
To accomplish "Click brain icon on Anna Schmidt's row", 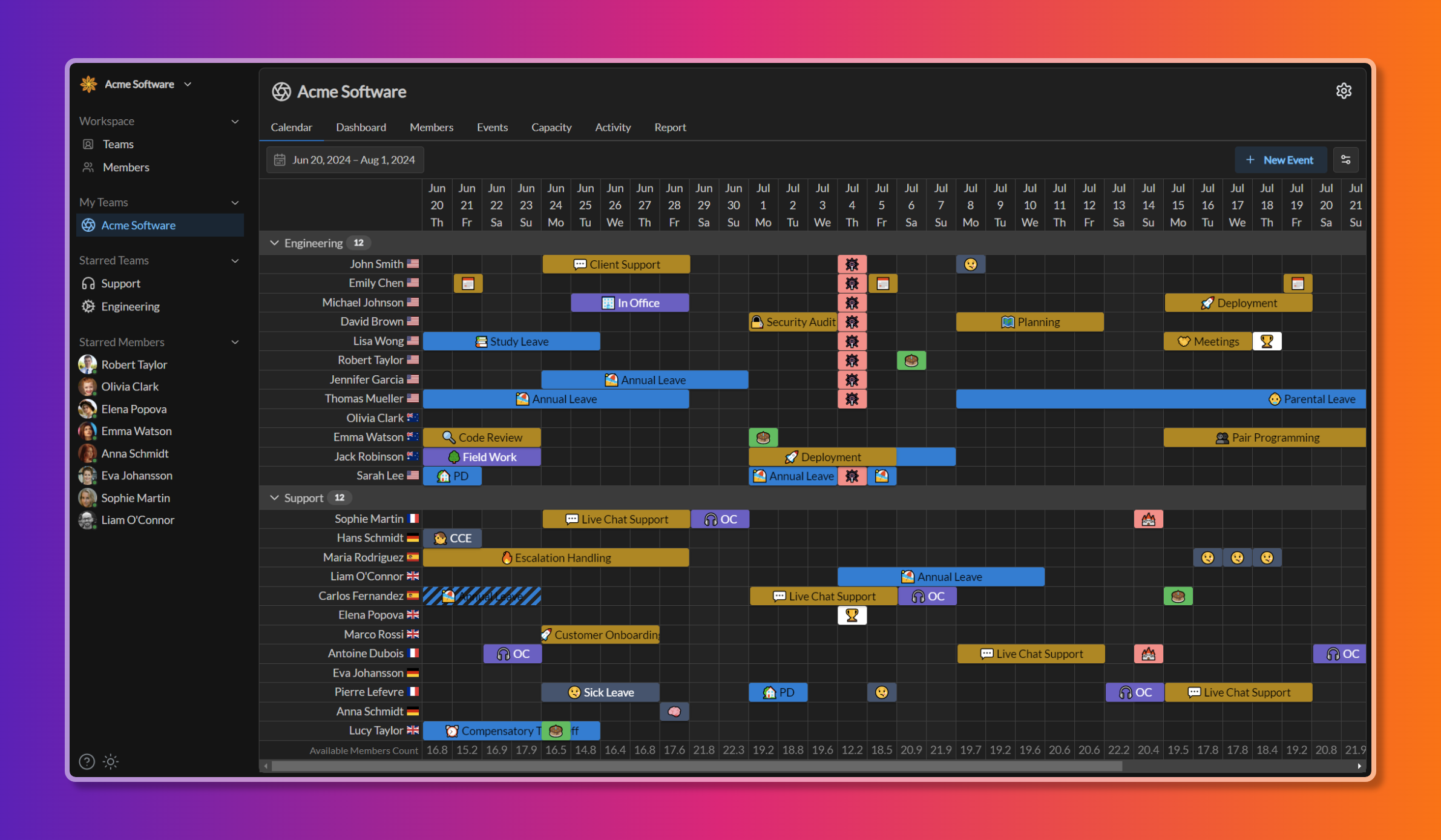I will [x=674, y=712].
